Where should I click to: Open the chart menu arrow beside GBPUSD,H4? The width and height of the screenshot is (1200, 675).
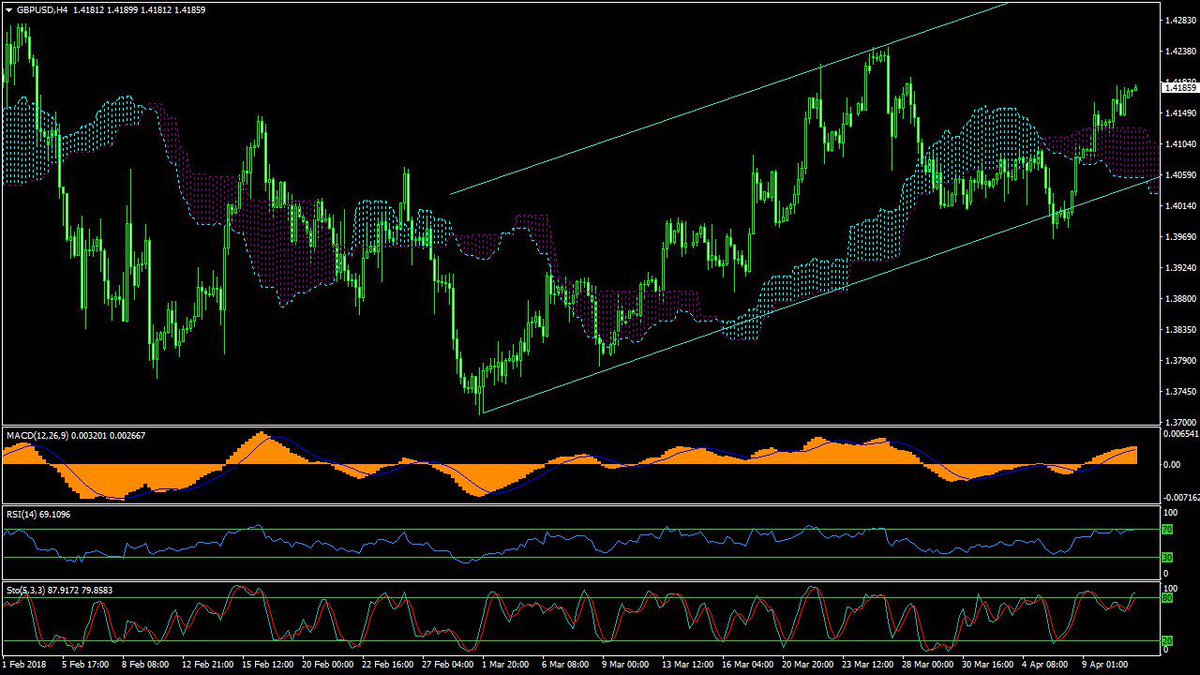click(8, 9)
